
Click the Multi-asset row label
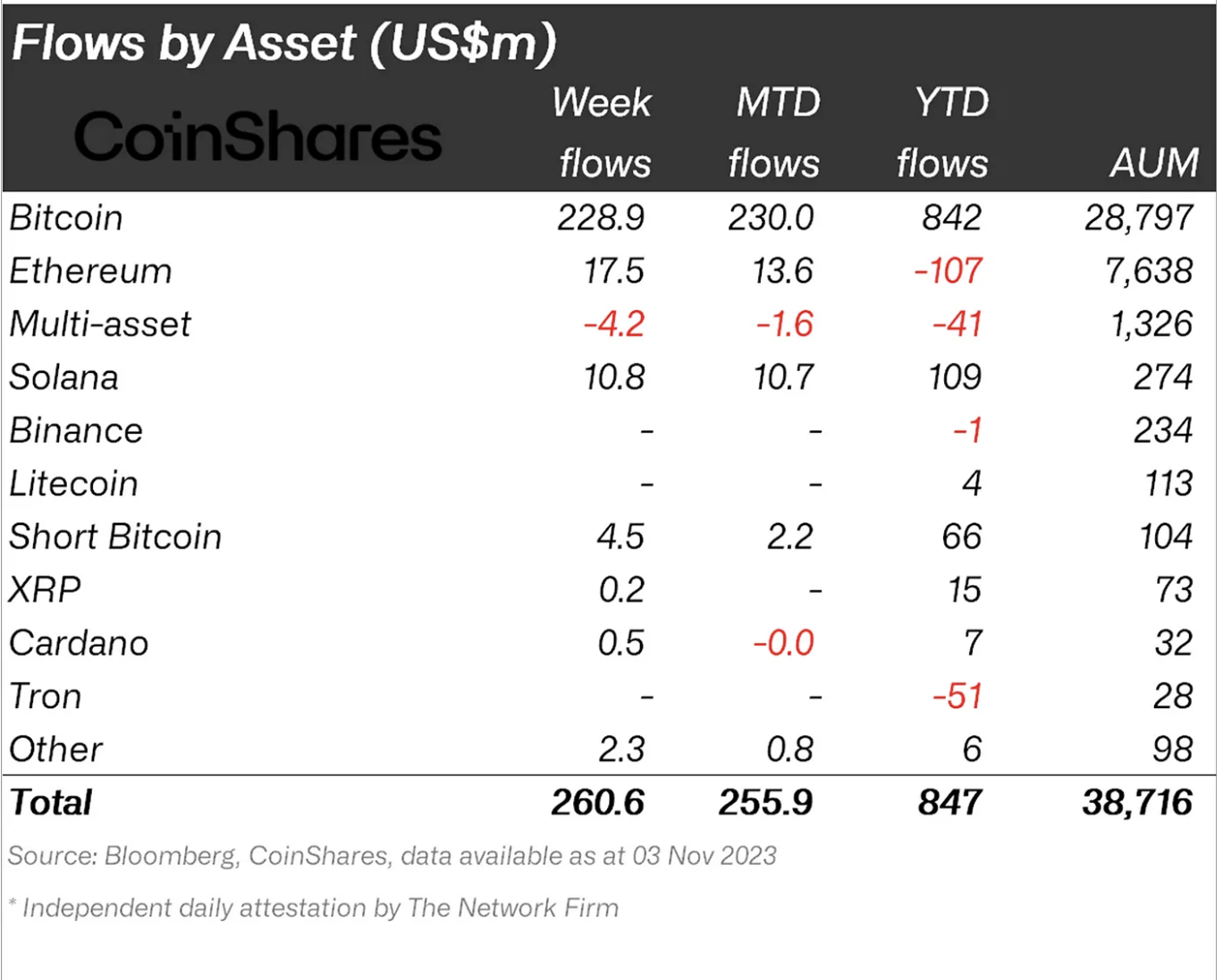100,324
